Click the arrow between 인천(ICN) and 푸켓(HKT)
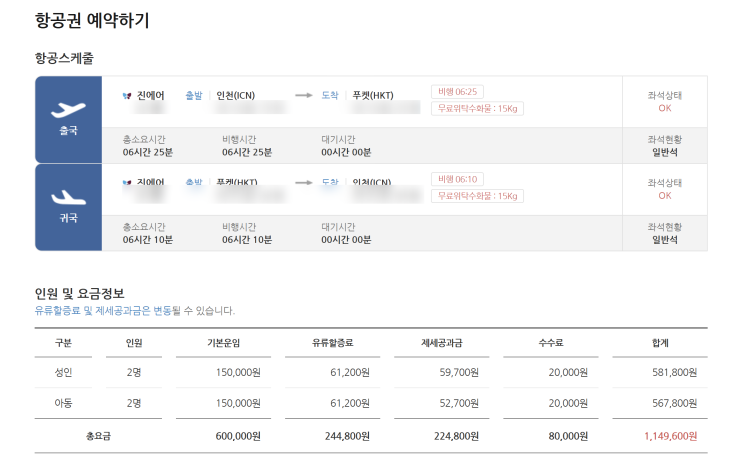This screenshot has height=462, width=743. click(x=303, y=96)
